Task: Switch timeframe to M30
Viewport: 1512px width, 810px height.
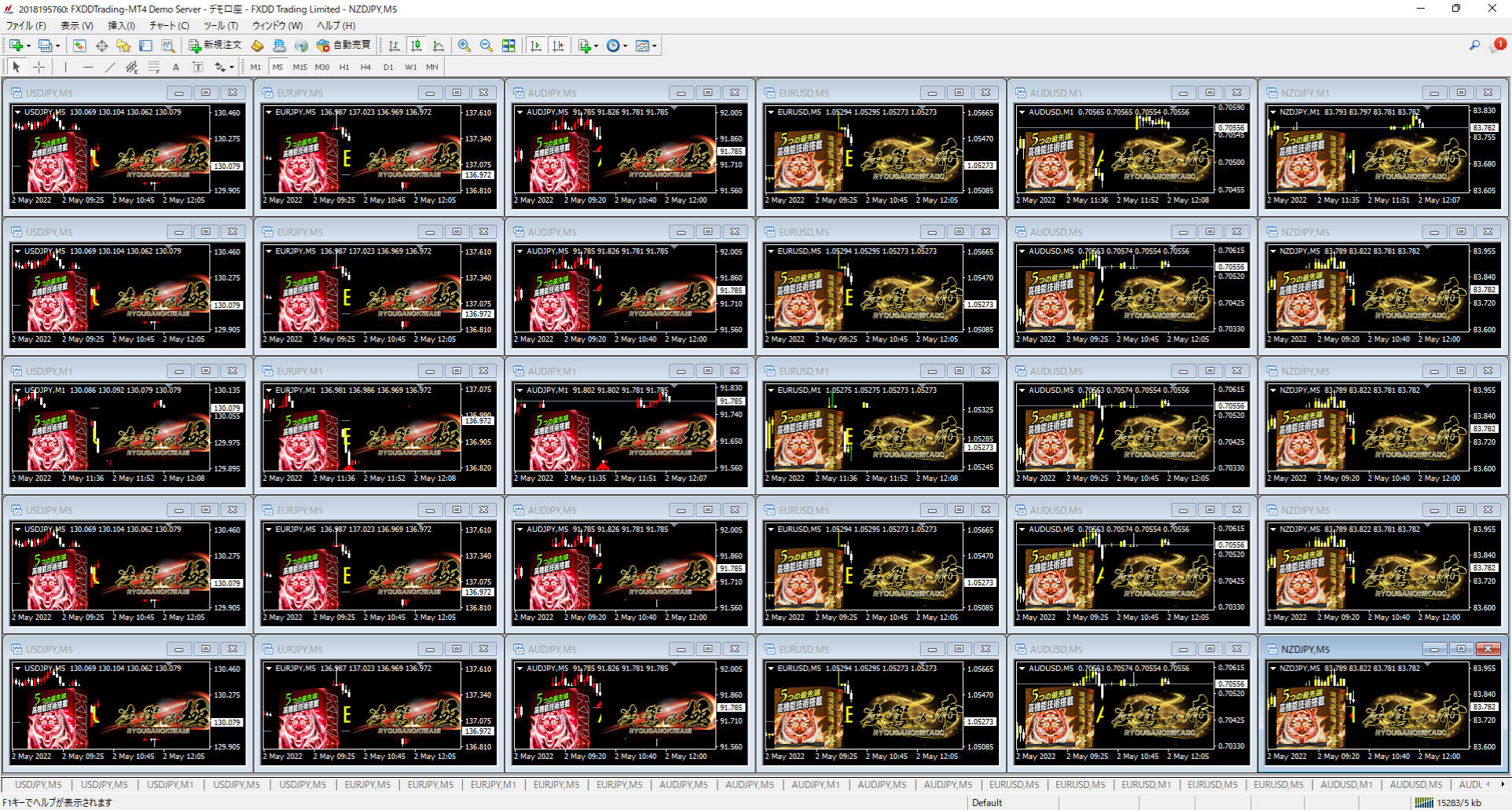Action: tap(322, 67)
